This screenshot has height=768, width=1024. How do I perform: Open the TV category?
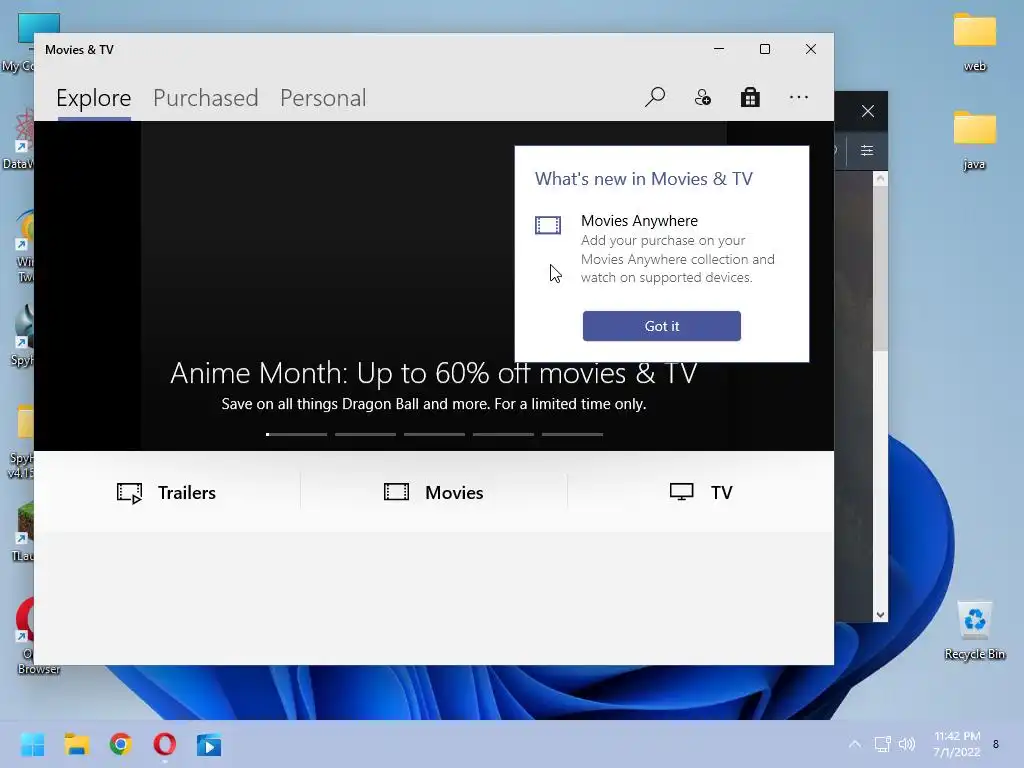(701, 492)
